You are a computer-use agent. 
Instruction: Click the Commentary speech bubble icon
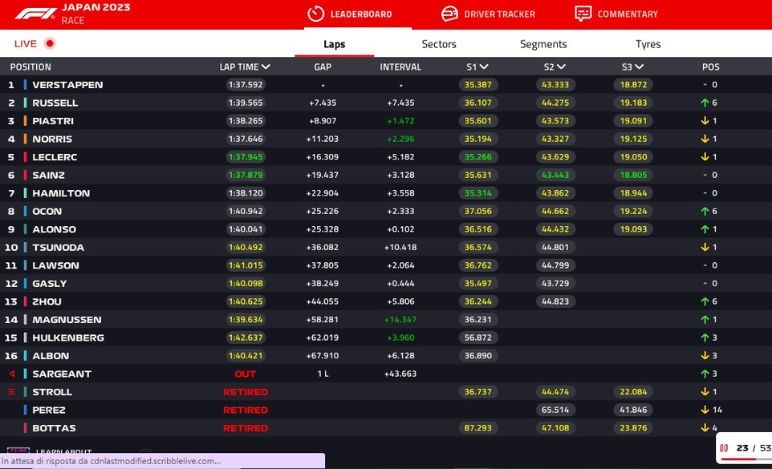click(583, 14)
